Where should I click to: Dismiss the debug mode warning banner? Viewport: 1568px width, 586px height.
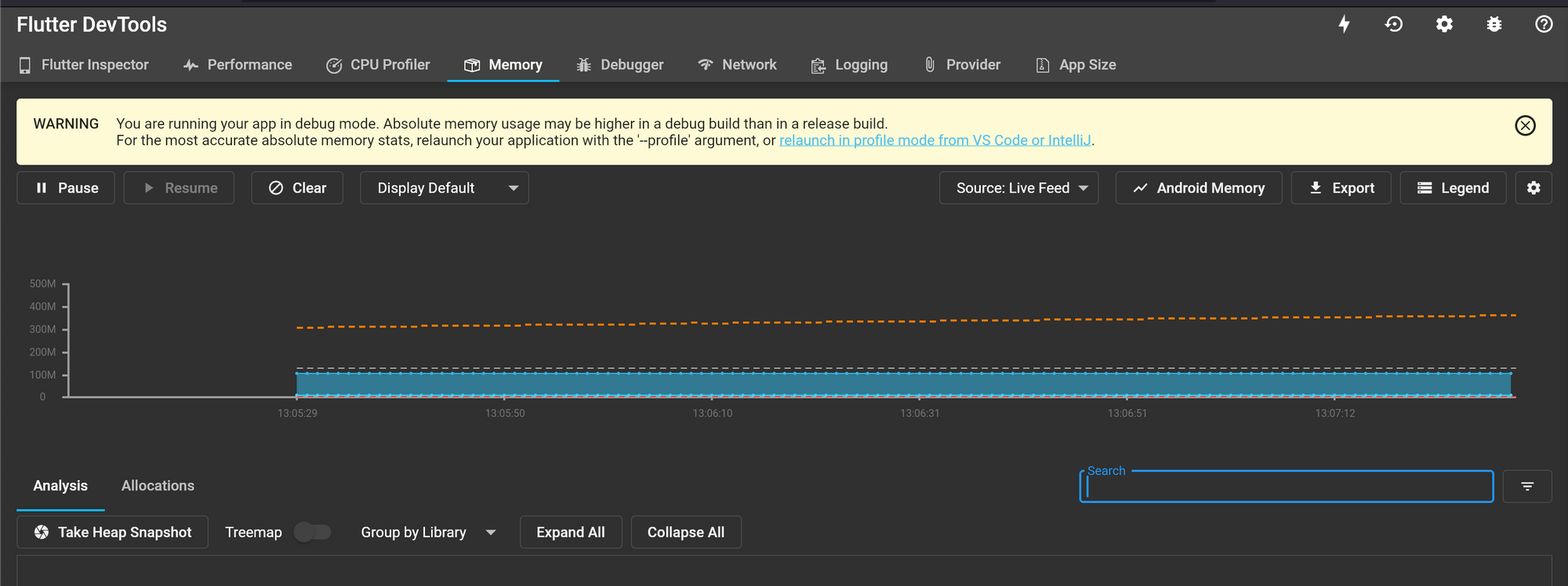coord(1525,125)
